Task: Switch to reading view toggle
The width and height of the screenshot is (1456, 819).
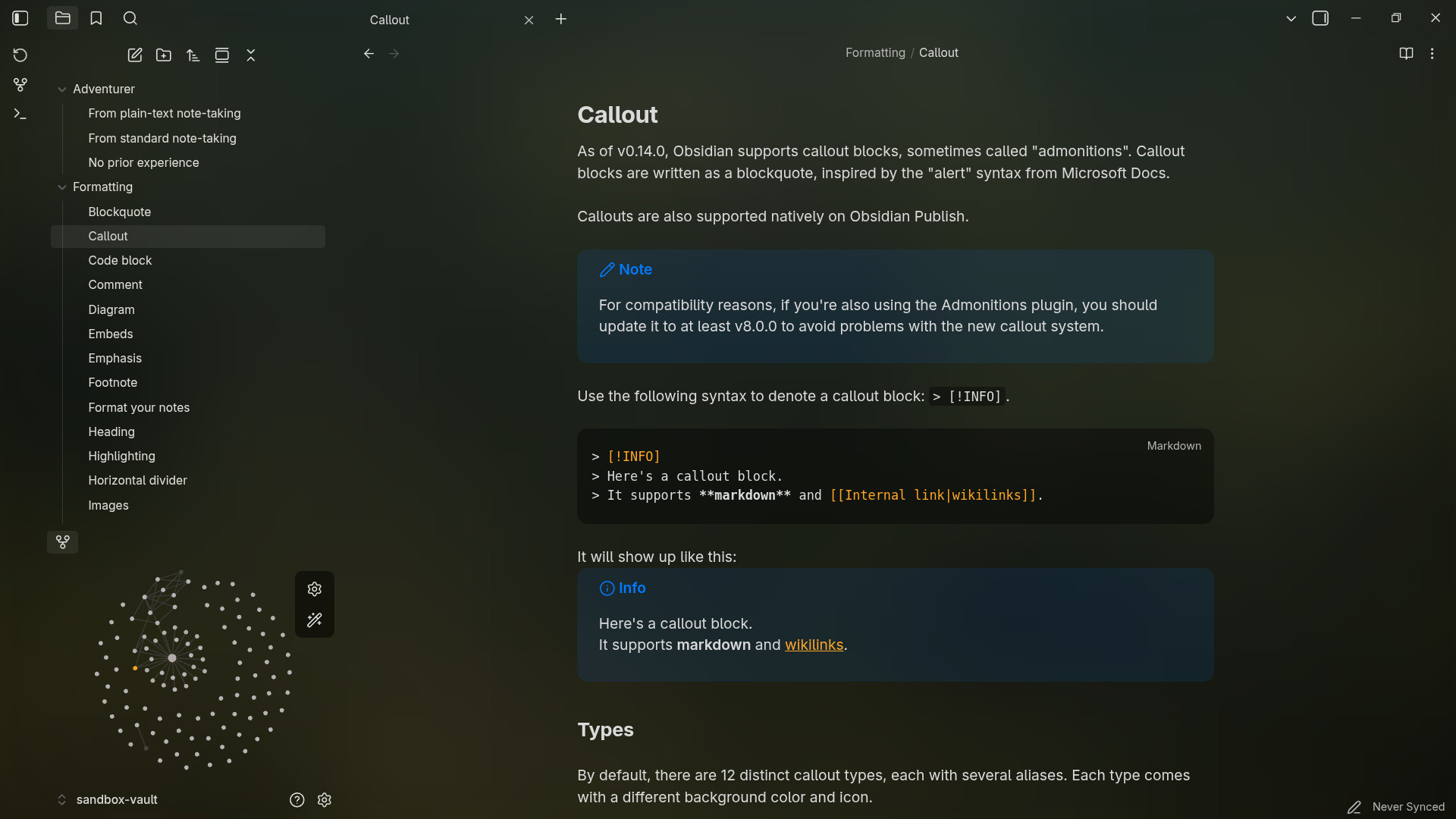Action: coord(1406,53)
